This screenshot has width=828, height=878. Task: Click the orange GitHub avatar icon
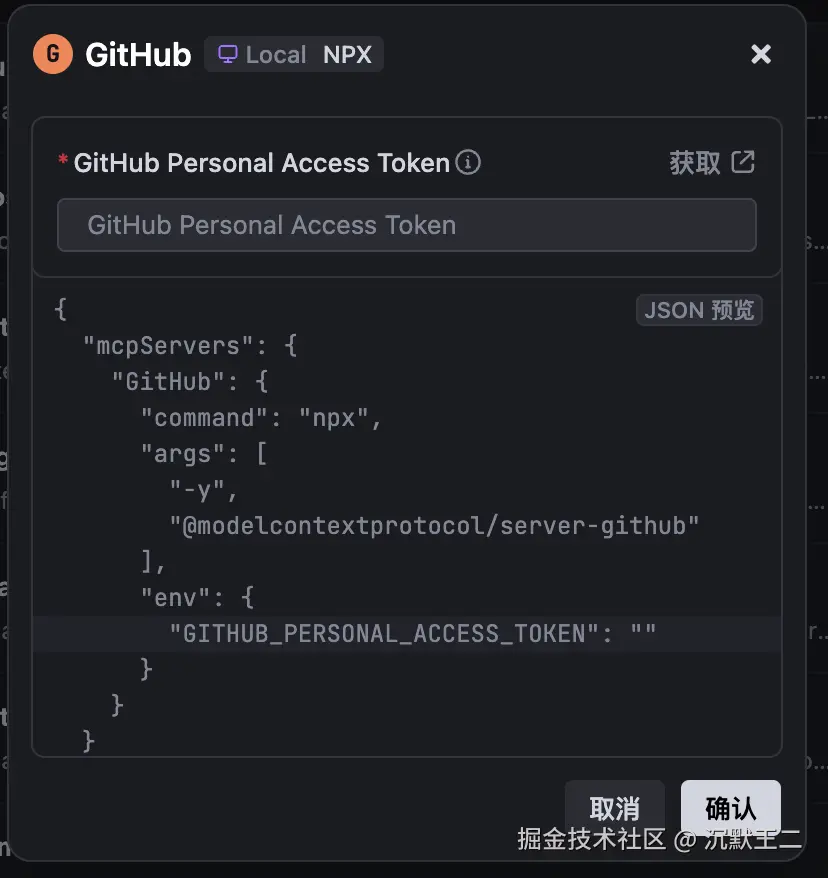click(53, 54)
